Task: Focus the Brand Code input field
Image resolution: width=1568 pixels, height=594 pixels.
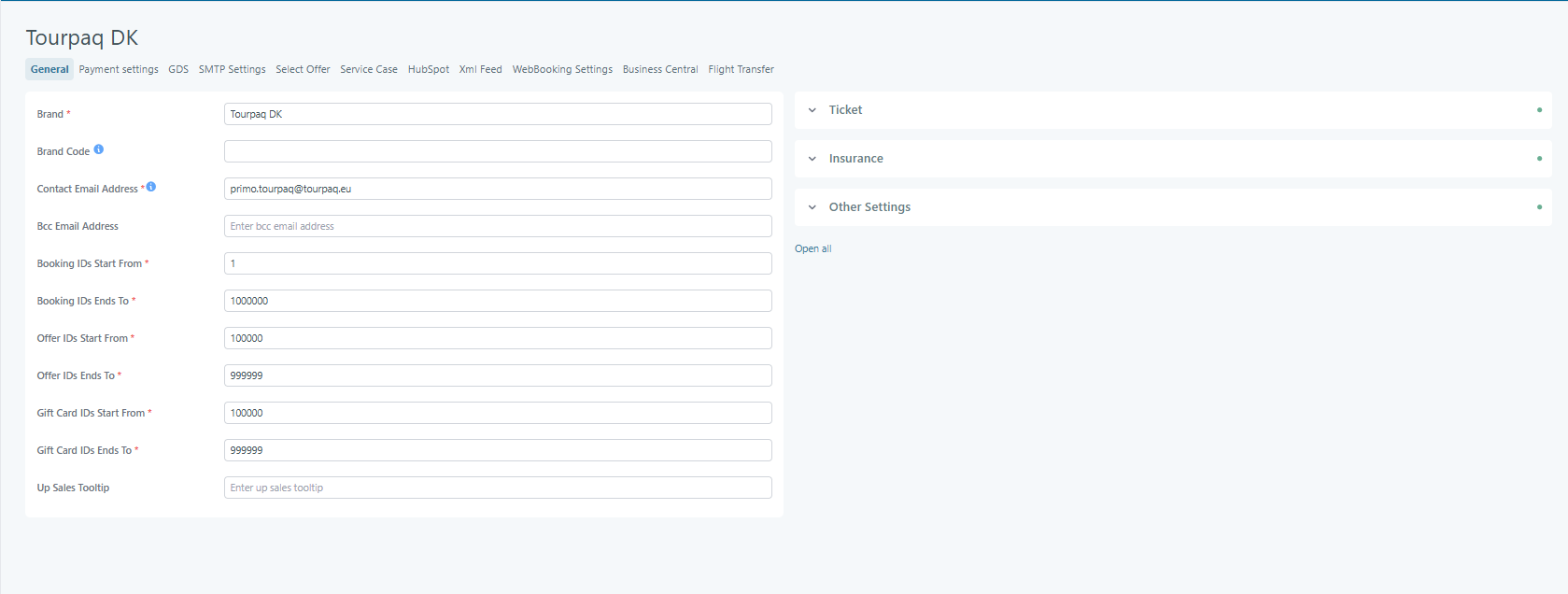Action: [x=498, y=151]
